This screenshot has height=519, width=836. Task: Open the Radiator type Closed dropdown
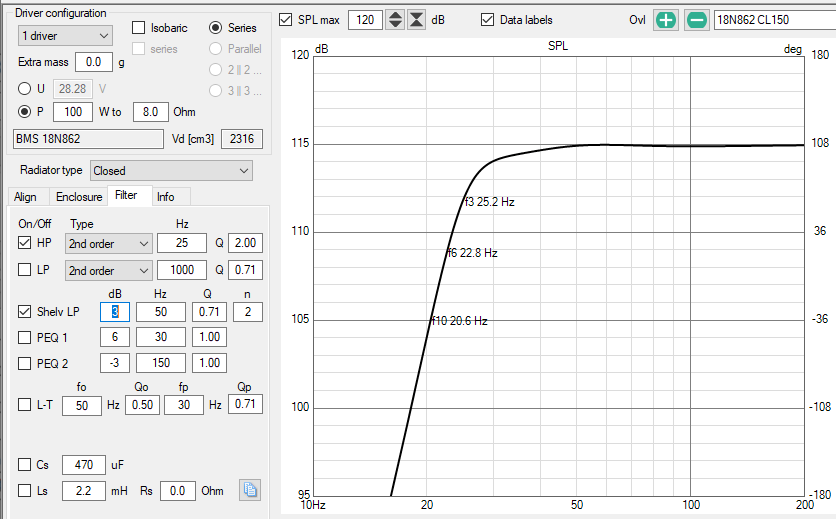[171, 171]
